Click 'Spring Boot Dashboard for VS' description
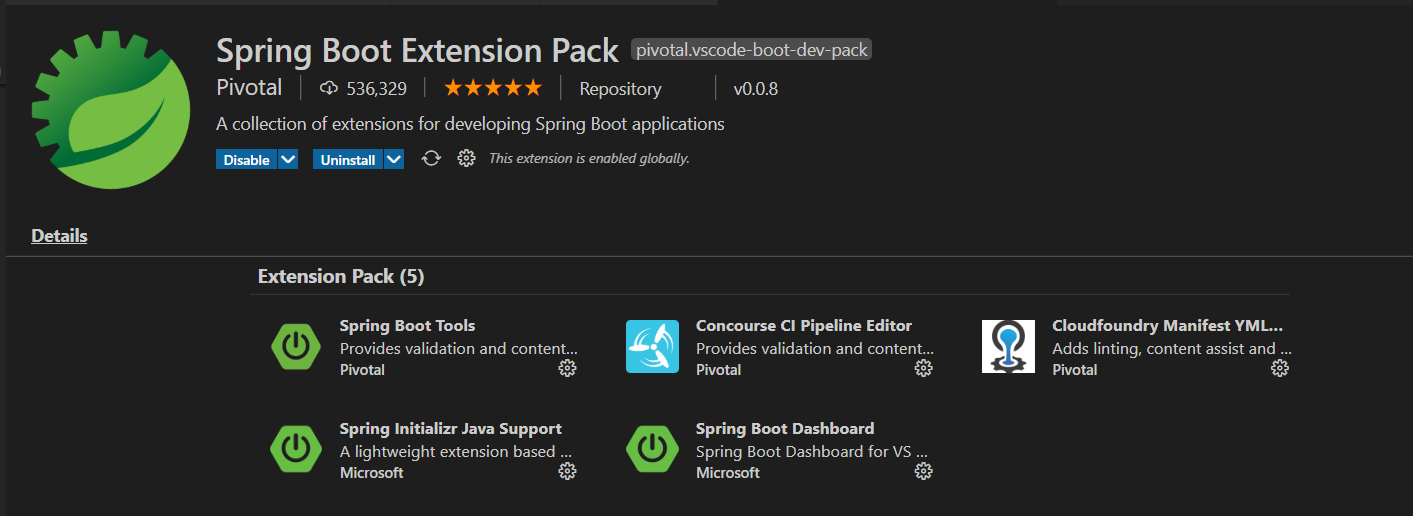1413x516 pixels. (812, 452)
